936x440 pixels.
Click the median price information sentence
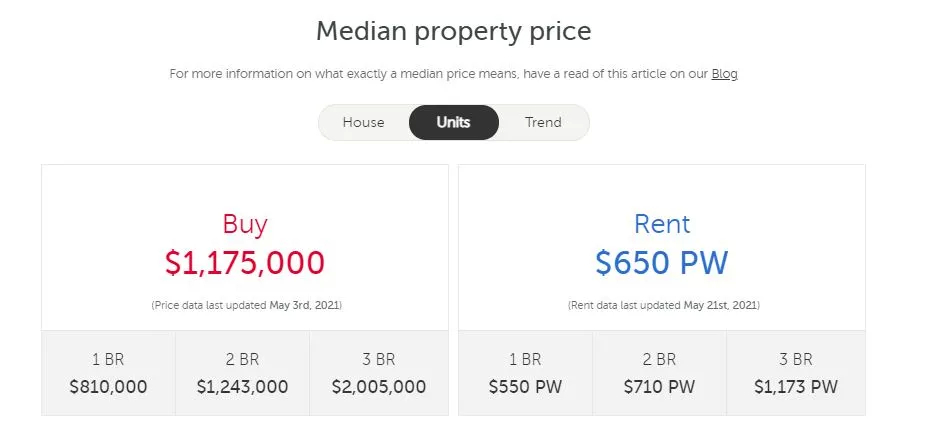(454, 74)
